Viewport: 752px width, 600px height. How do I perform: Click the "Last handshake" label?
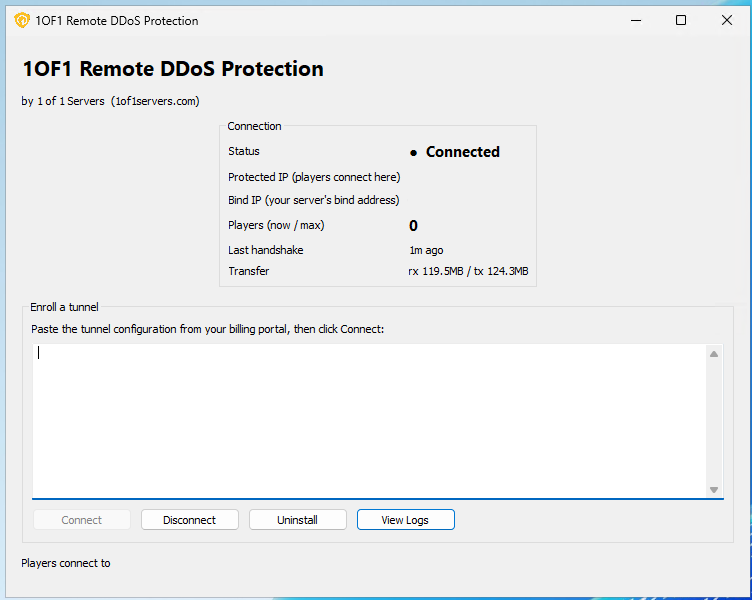[266, 250]
